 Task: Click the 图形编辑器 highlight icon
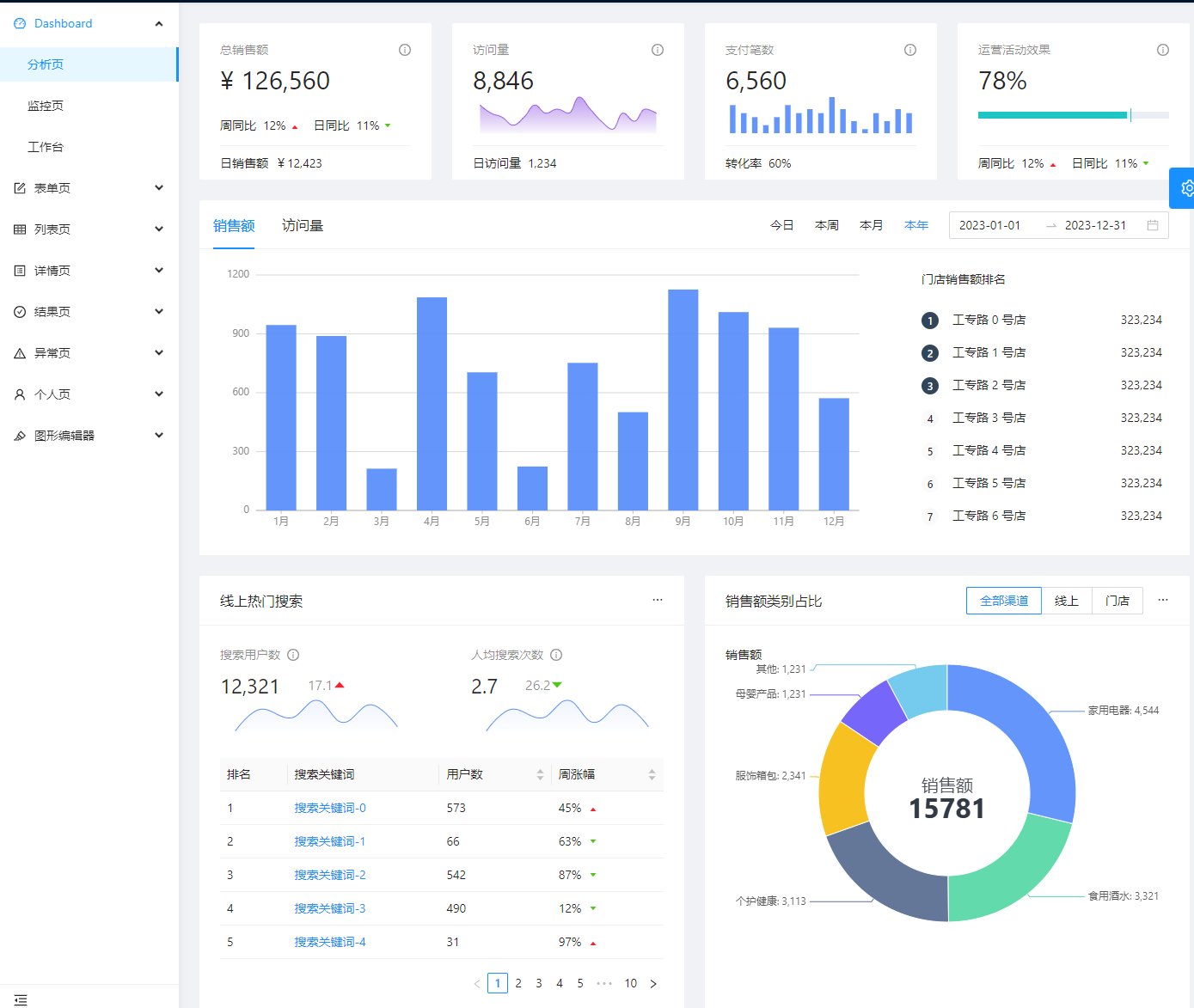(x=20, y=436)
